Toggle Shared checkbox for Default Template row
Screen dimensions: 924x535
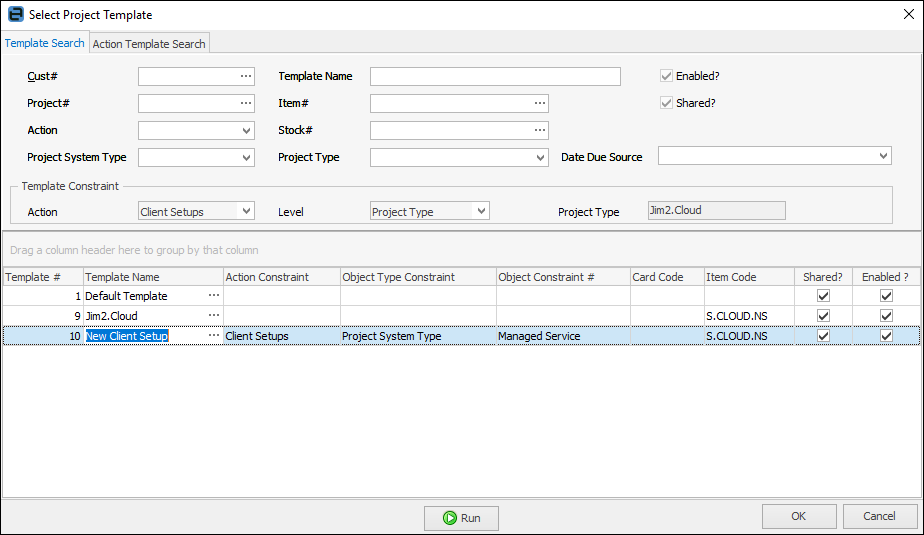(x=823, y=296)
